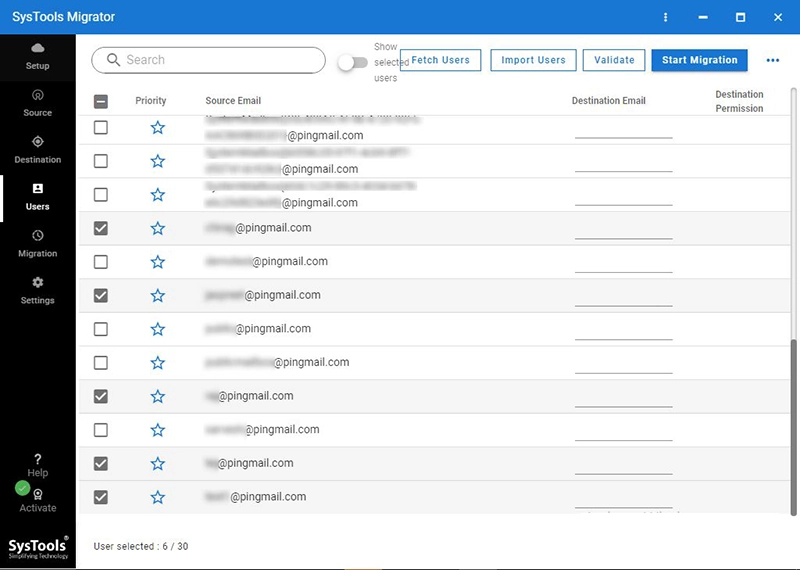Click the 'User selected : 6 / 30' status text
The width and height of the screenshot is (800, 570).
click(x=141, y=546)
